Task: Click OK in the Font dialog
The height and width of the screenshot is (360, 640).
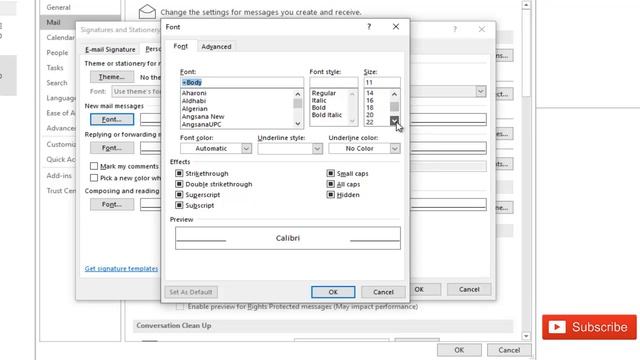Action: click(333, 292)
